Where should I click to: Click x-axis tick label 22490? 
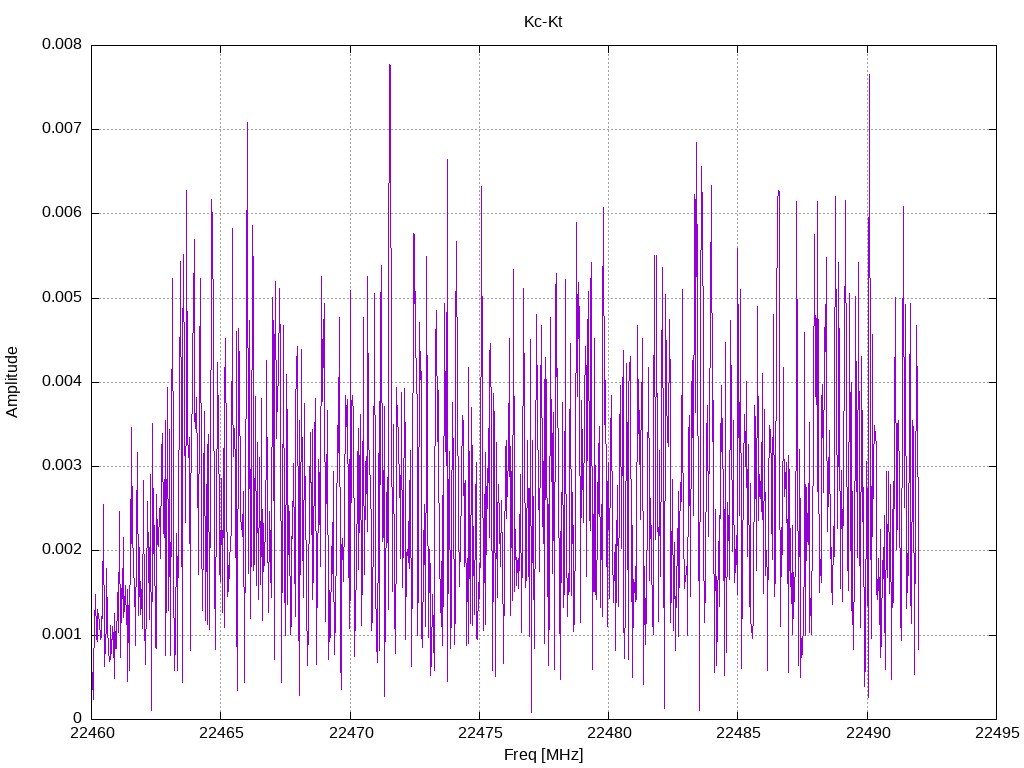click(x=867, y=733)
